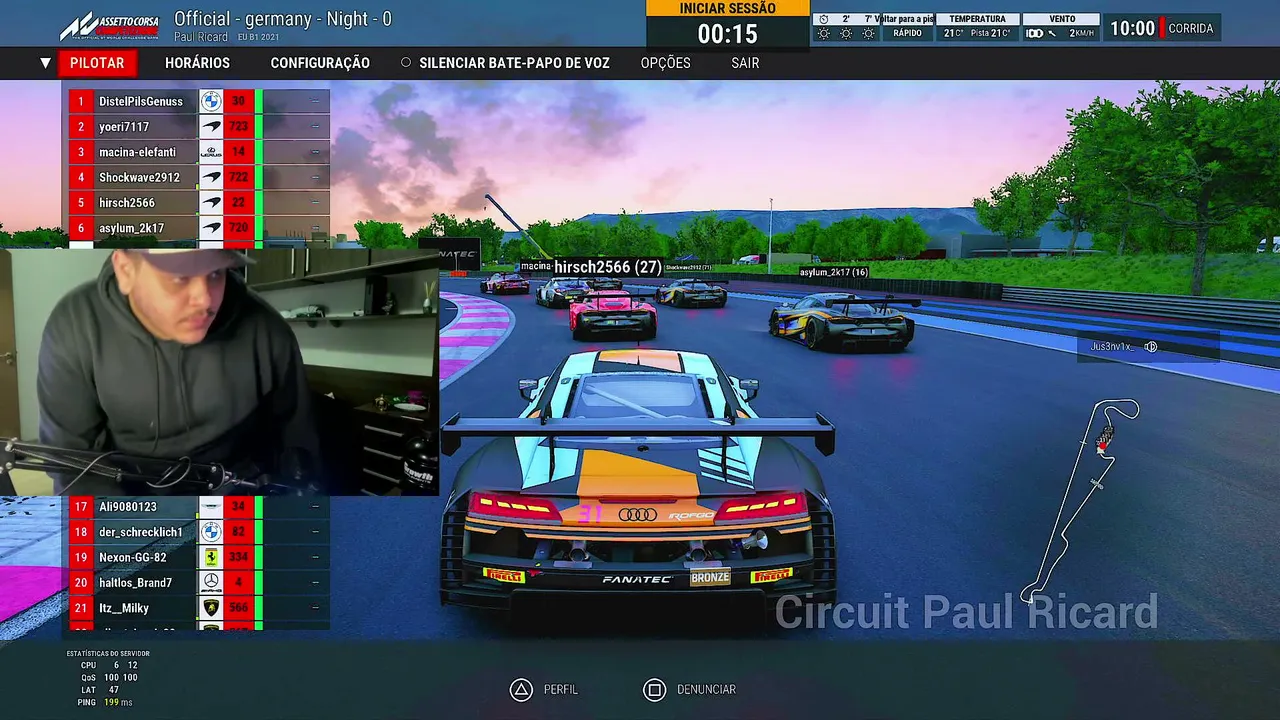Click the PERFIL button label
The height and width of the screenshot is (720, 1280).
click(561, 690)
